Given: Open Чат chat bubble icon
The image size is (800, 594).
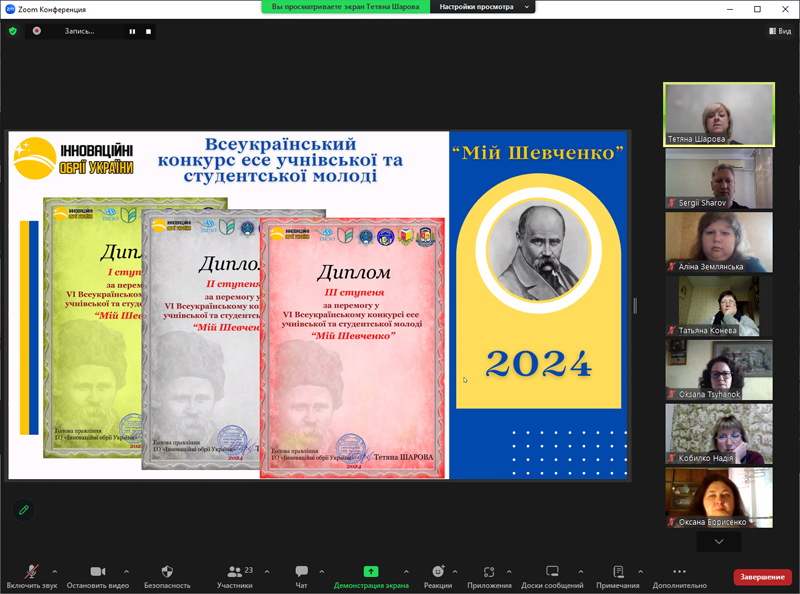Looking at the screenshot, I should point(302,571).
